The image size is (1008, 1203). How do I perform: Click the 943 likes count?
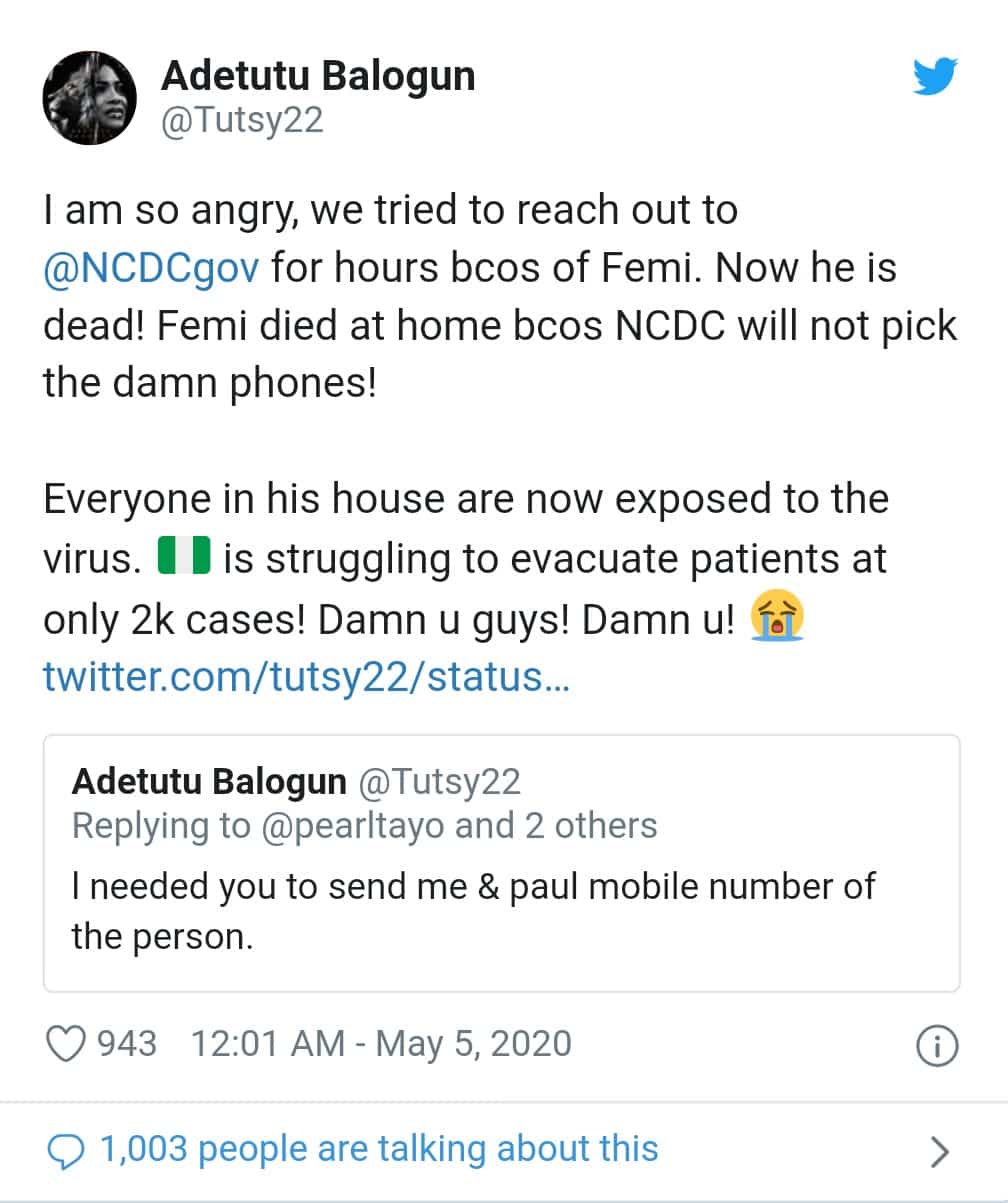coord(127,1044)
